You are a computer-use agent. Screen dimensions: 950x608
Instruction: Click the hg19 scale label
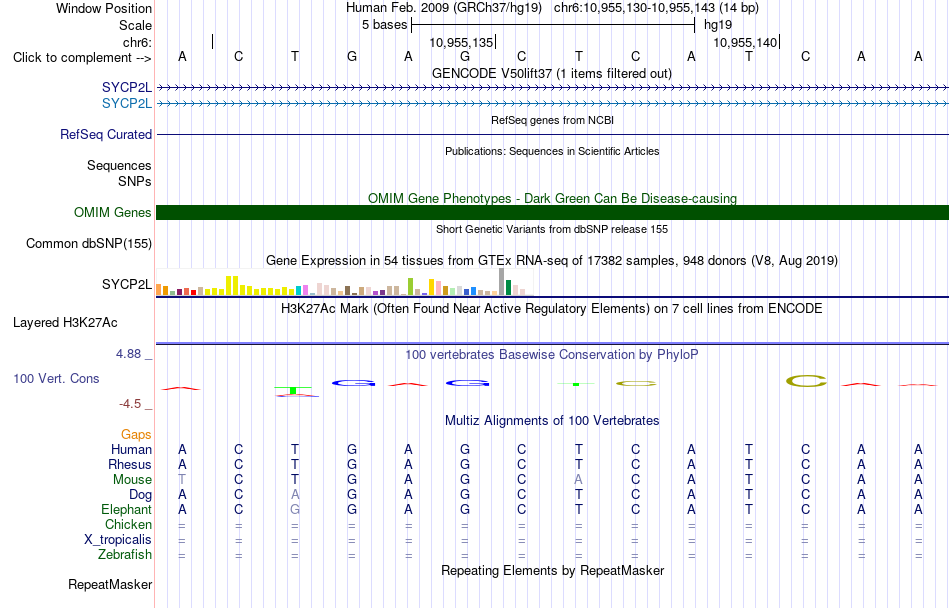718,25
